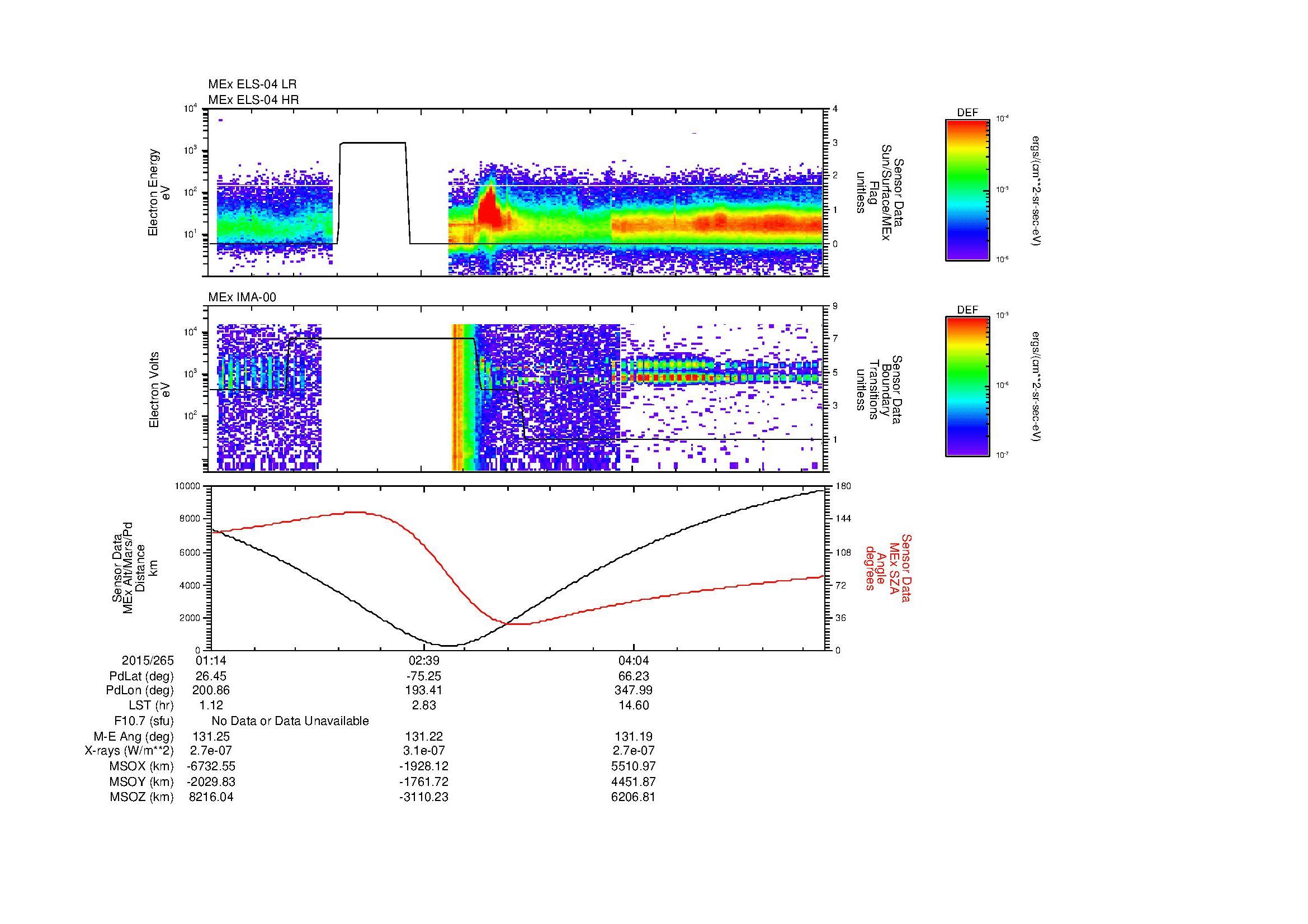
Task: Click the 'MEx ELS-04 LR' title label
Action: tap(252, 84)
